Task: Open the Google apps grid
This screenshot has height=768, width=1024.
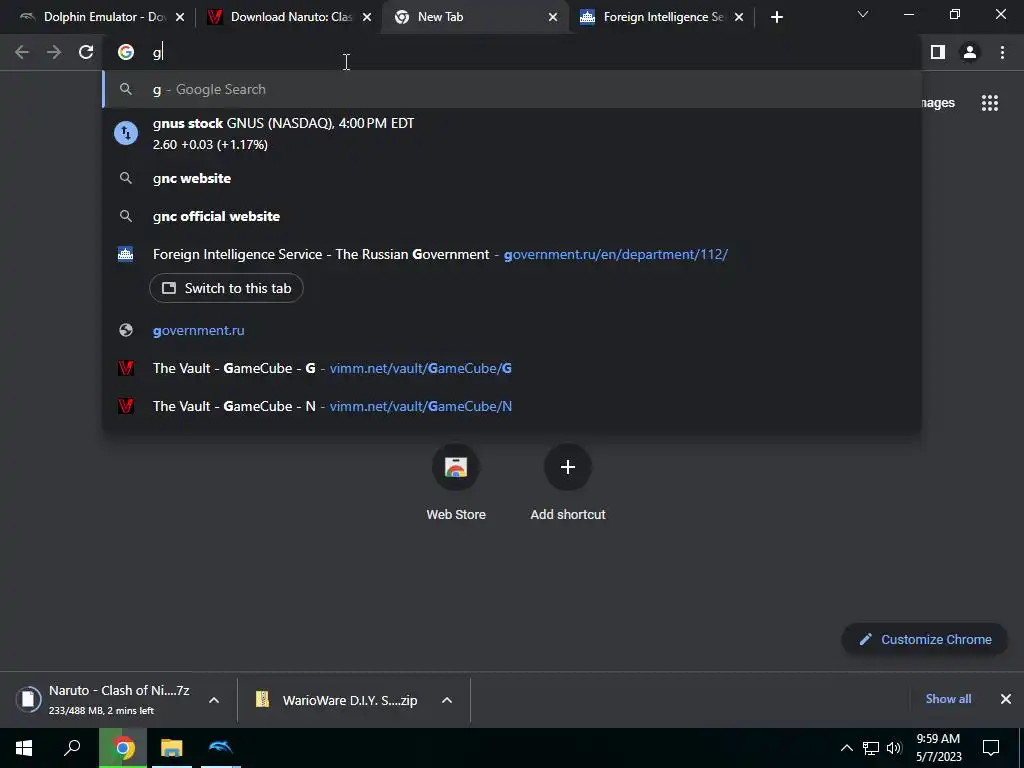Action: click(x=990, y=103)
